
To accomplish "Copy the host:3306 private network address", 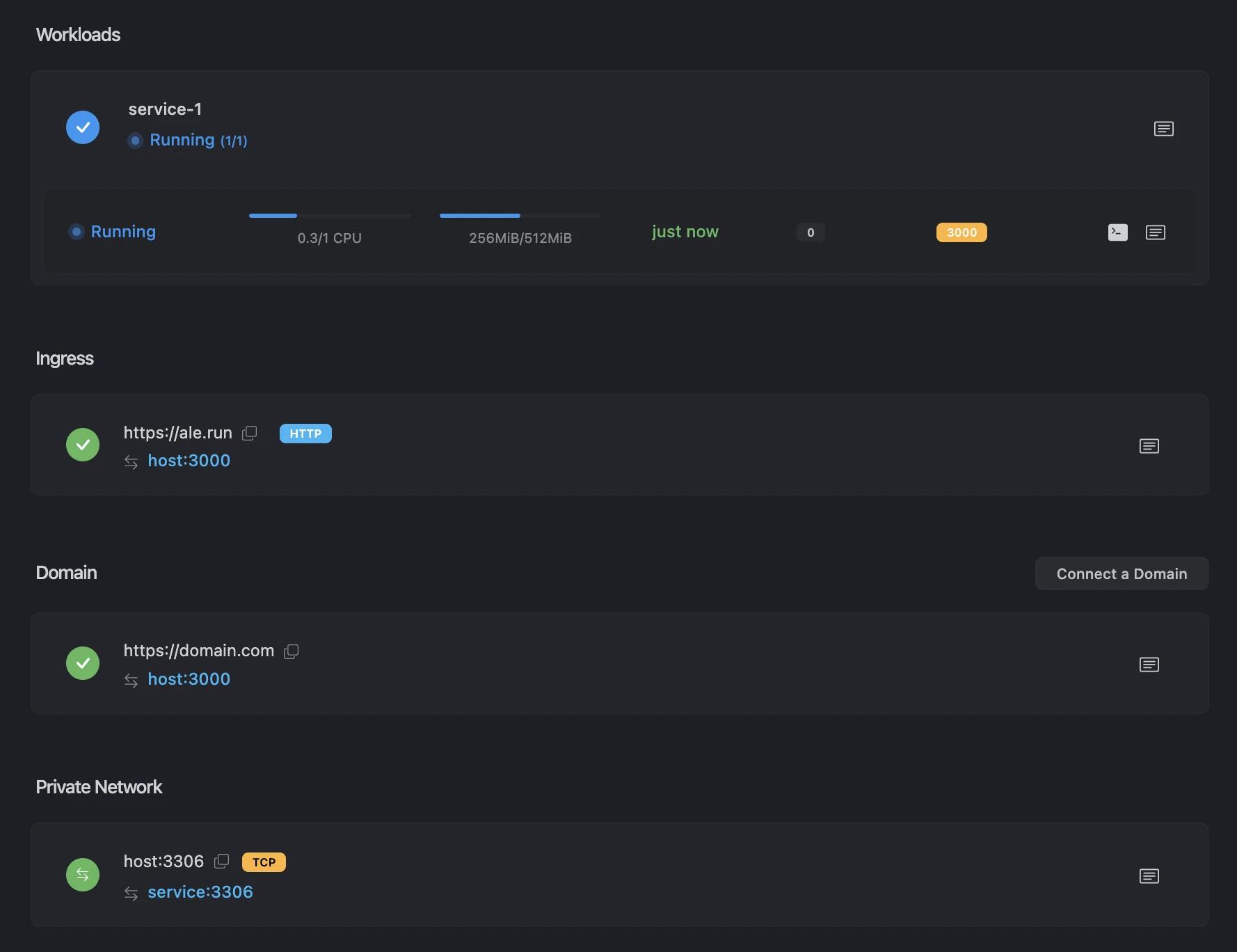I will tap(222, 862).
